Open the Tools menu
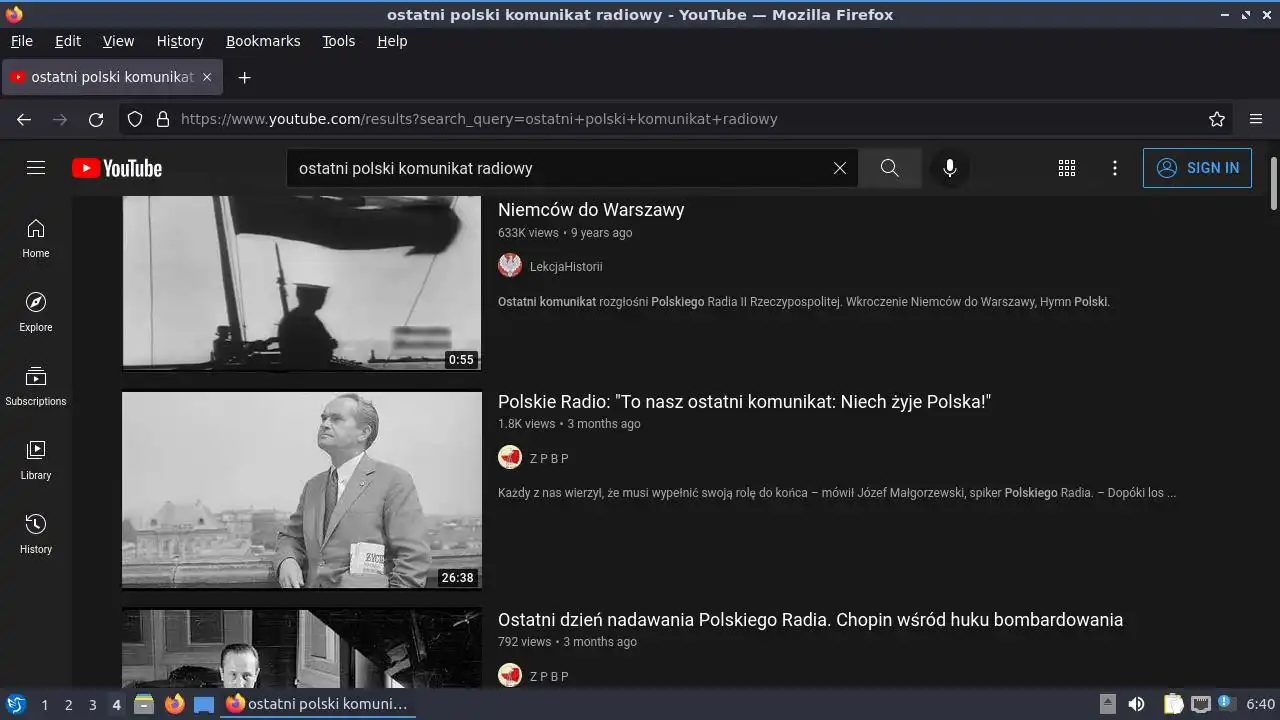 339,41
